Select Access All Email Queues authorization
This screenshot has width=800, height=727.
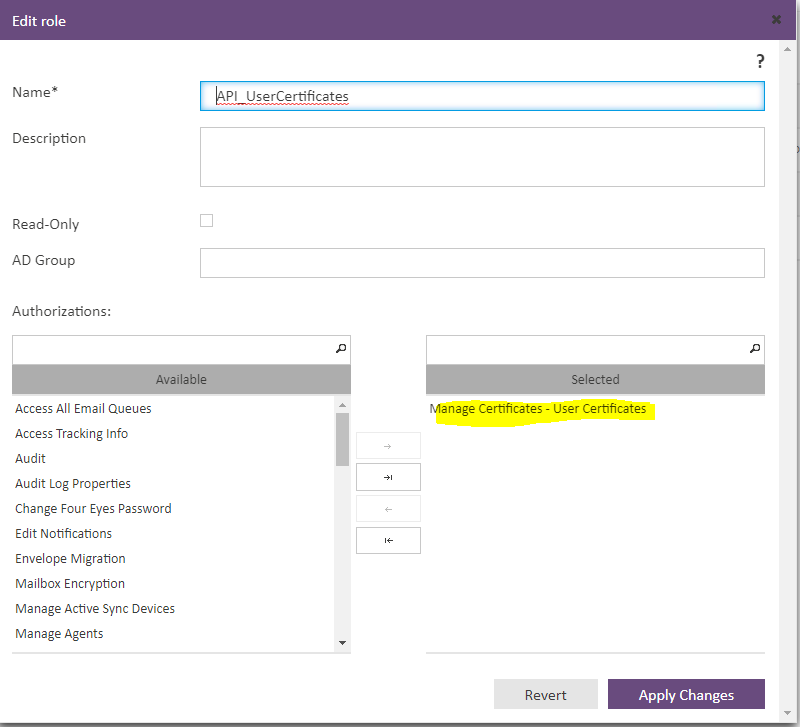click(x=83, y=409)
